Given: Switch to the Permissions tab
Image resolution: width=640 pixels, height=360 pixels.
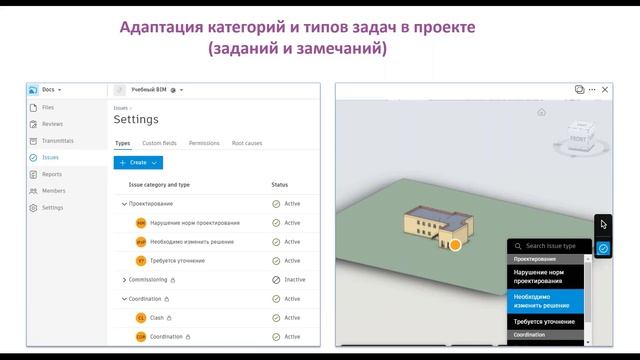Looking at the screenshot, I should (204, 143).
